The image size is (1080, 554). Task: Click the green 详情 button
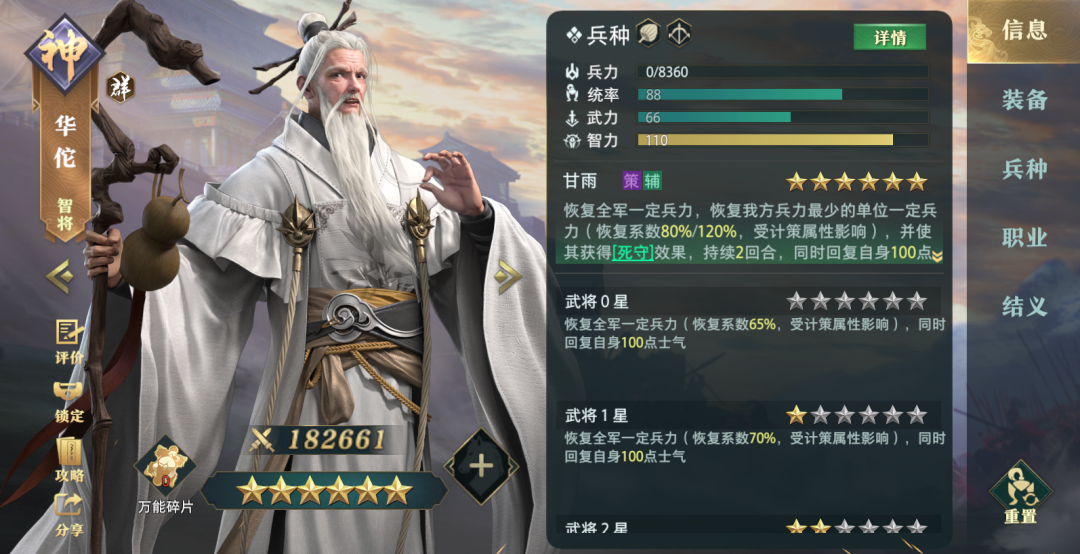(x=890, y=37)
